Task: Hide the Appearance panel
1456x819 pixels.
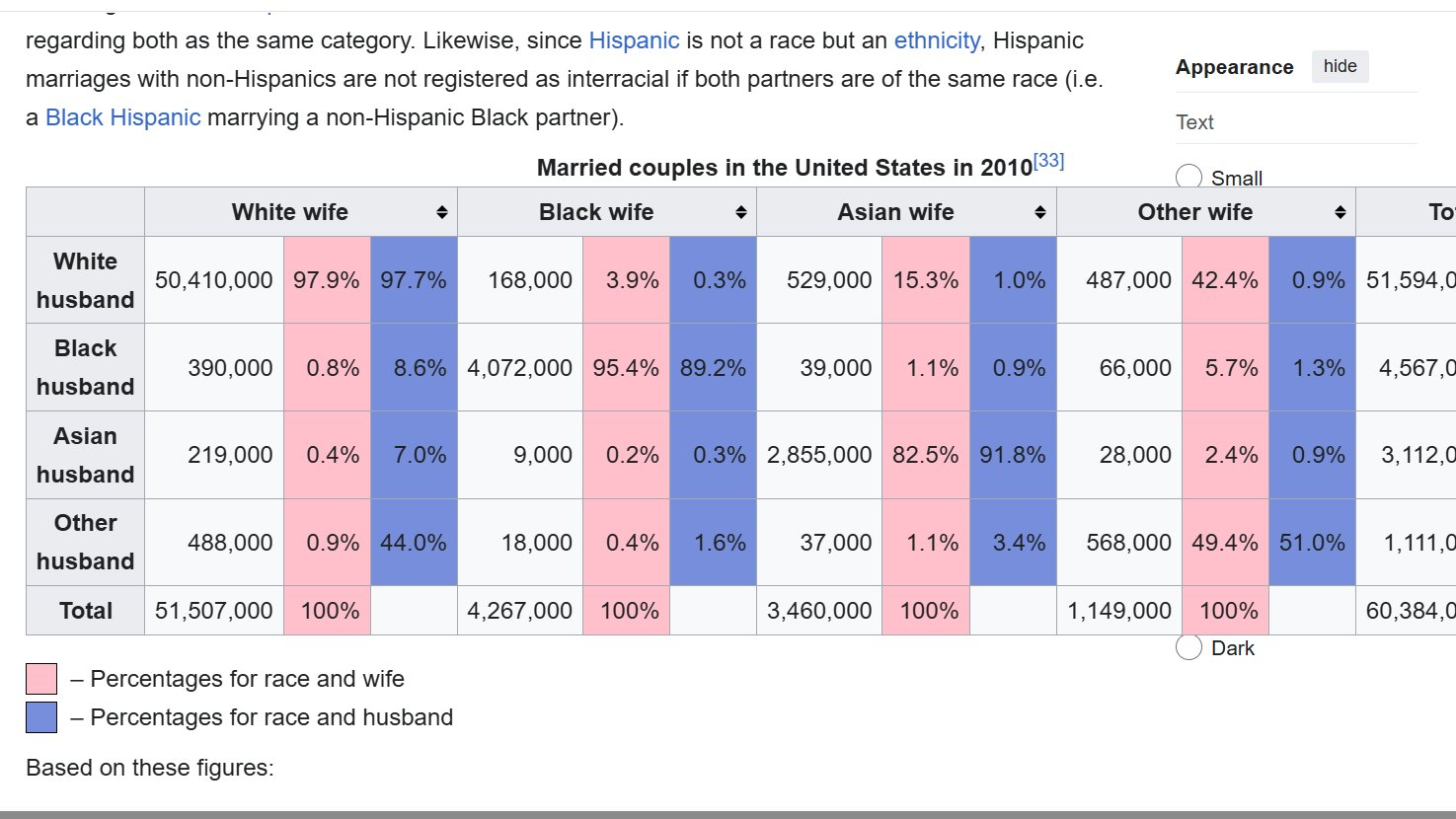Action: click(x=1340, y=66)
